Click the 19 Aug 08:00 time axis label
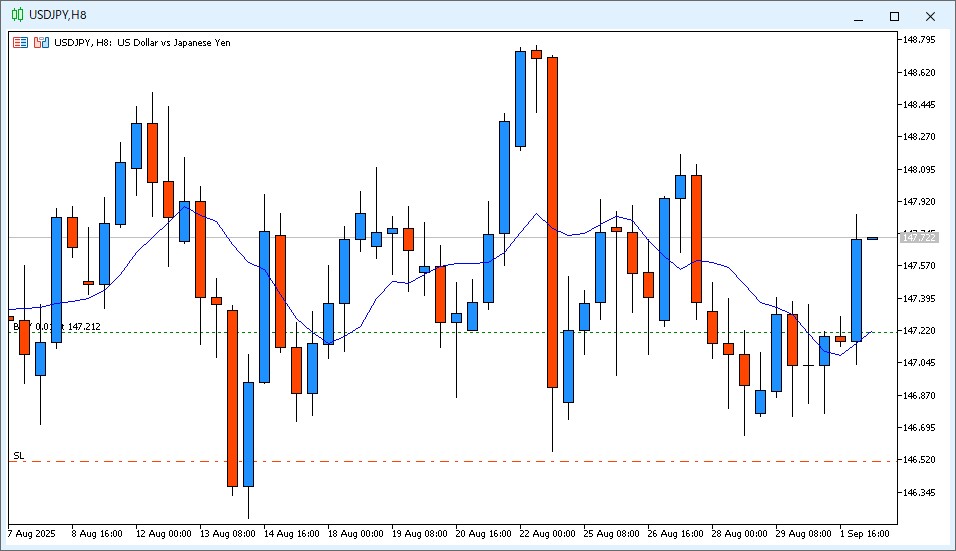This screenshot has height=551, width=956. pyautogui.click(x=419, y=534)
